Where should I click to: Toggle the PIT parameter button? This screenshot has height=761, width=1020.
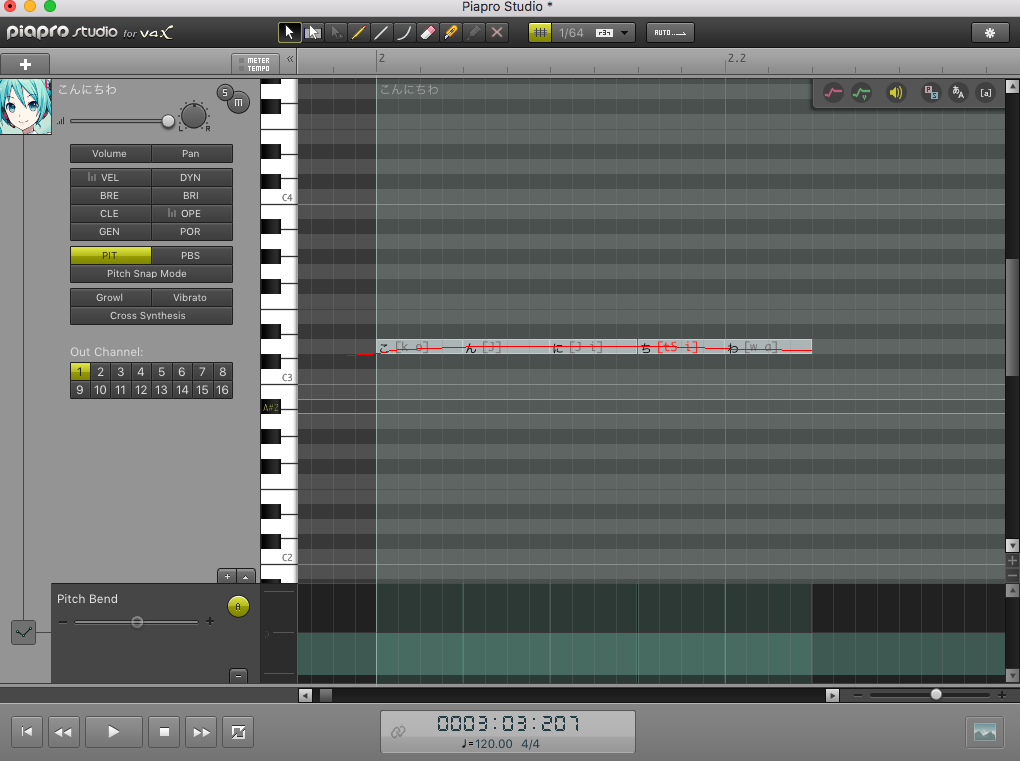(109, 256)
